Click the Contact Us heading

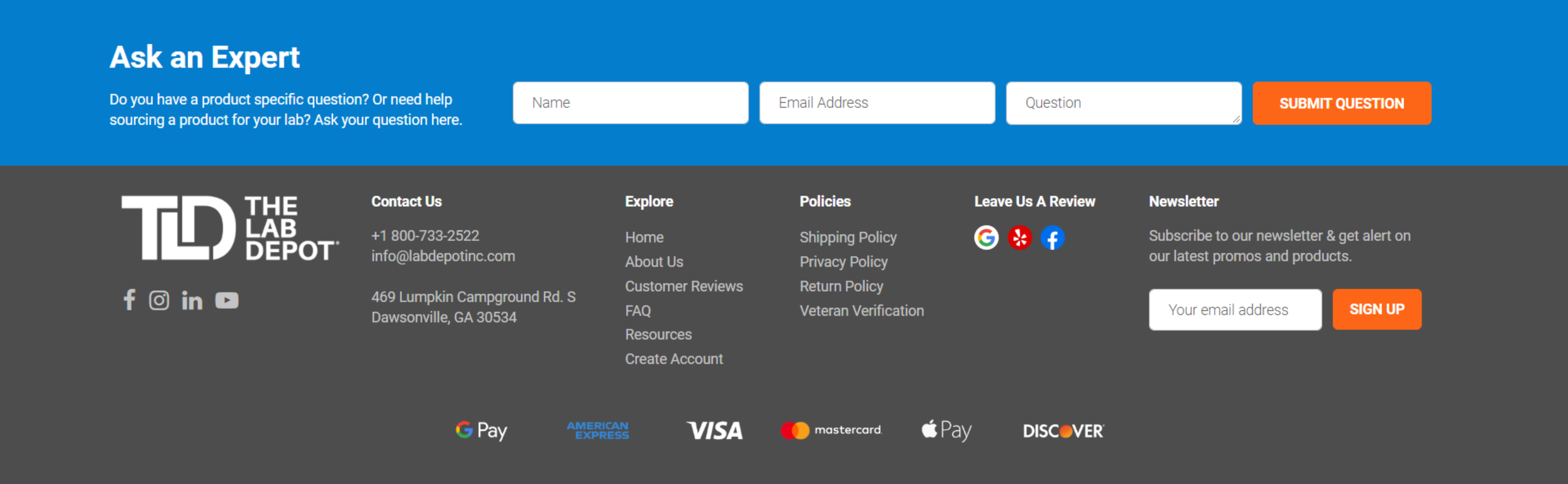coord(406,201)
